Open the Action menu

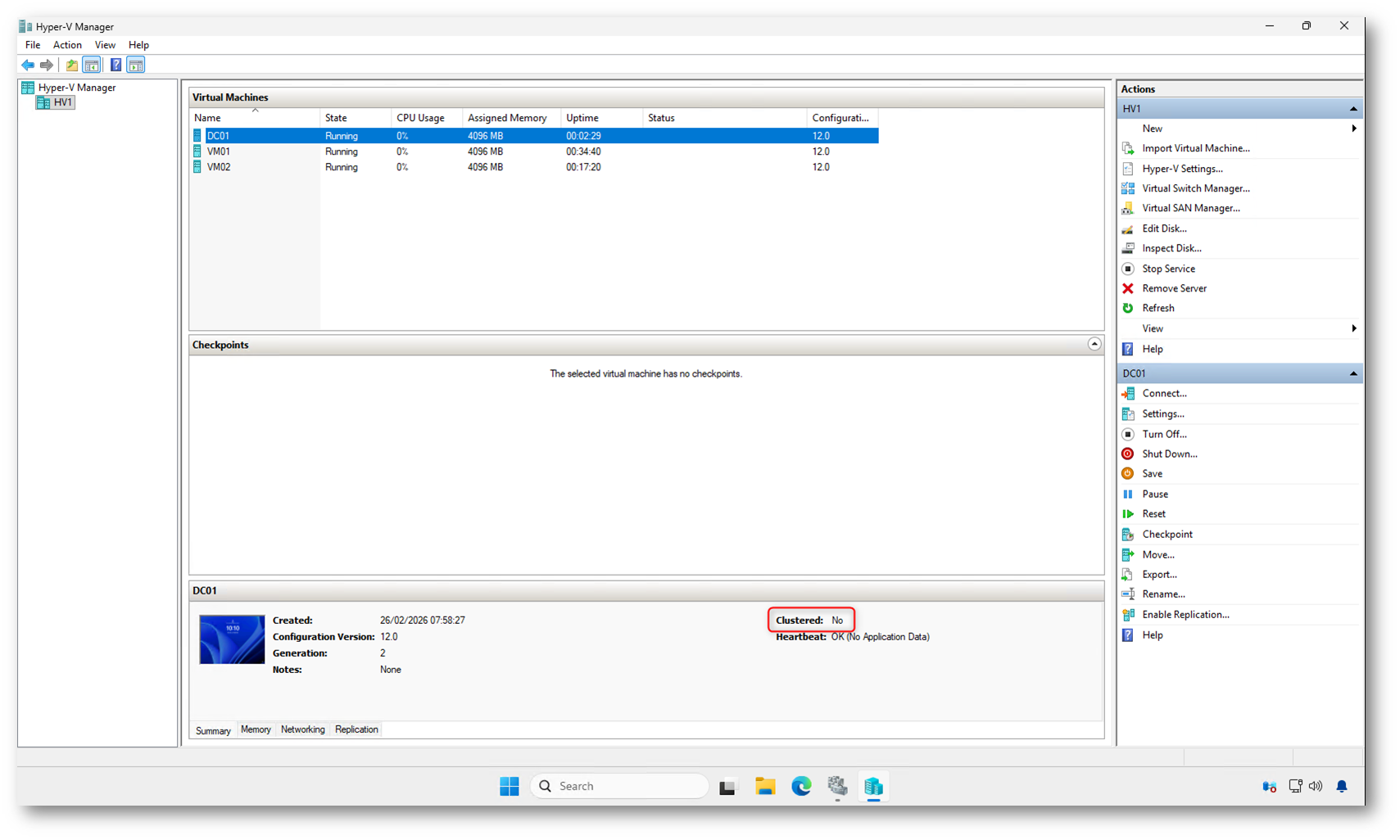pyautogui.click(x=67, y=45)
